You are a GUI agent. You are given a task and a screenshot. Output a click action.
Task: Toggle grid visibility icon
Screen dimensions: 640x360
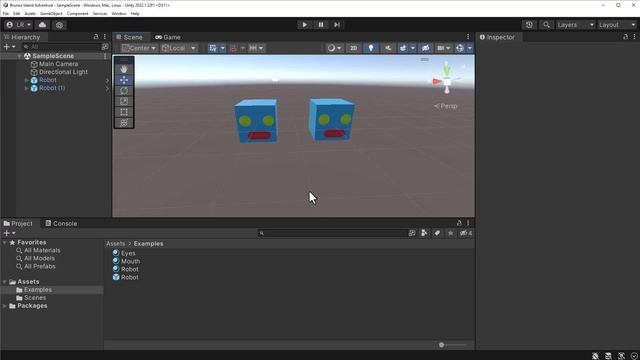click(x=213, y=48)
